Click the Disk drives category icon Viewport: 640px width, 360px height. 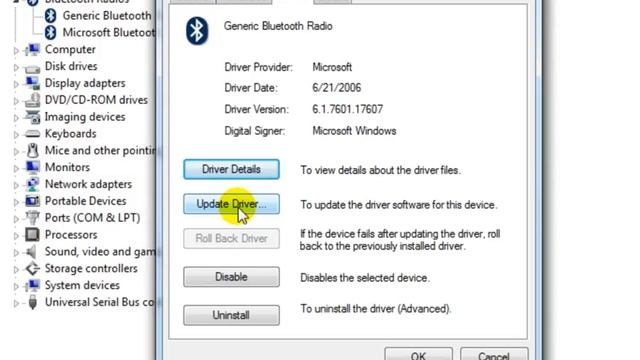point(33,67)
